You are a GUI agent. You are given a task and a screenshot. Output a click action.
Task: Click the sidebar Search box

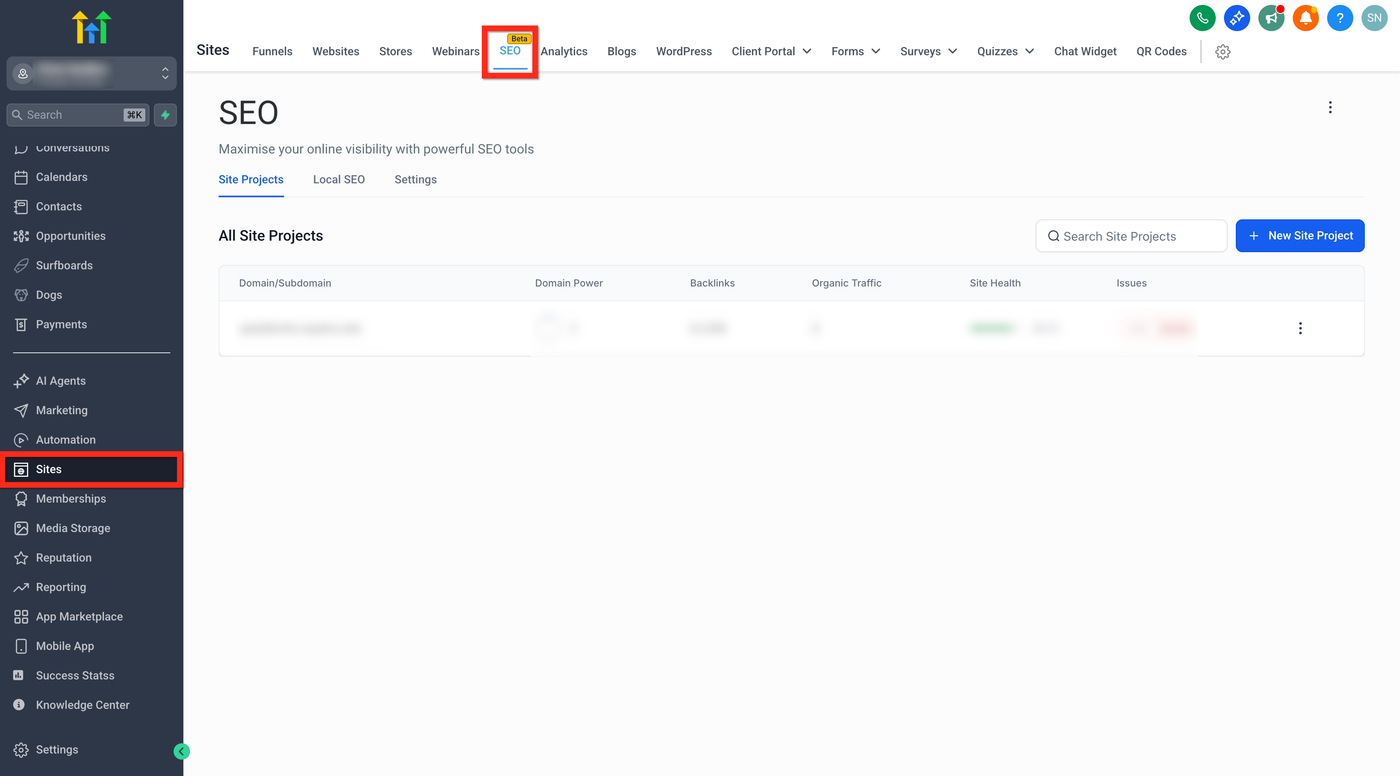click(x=78, y=115)
